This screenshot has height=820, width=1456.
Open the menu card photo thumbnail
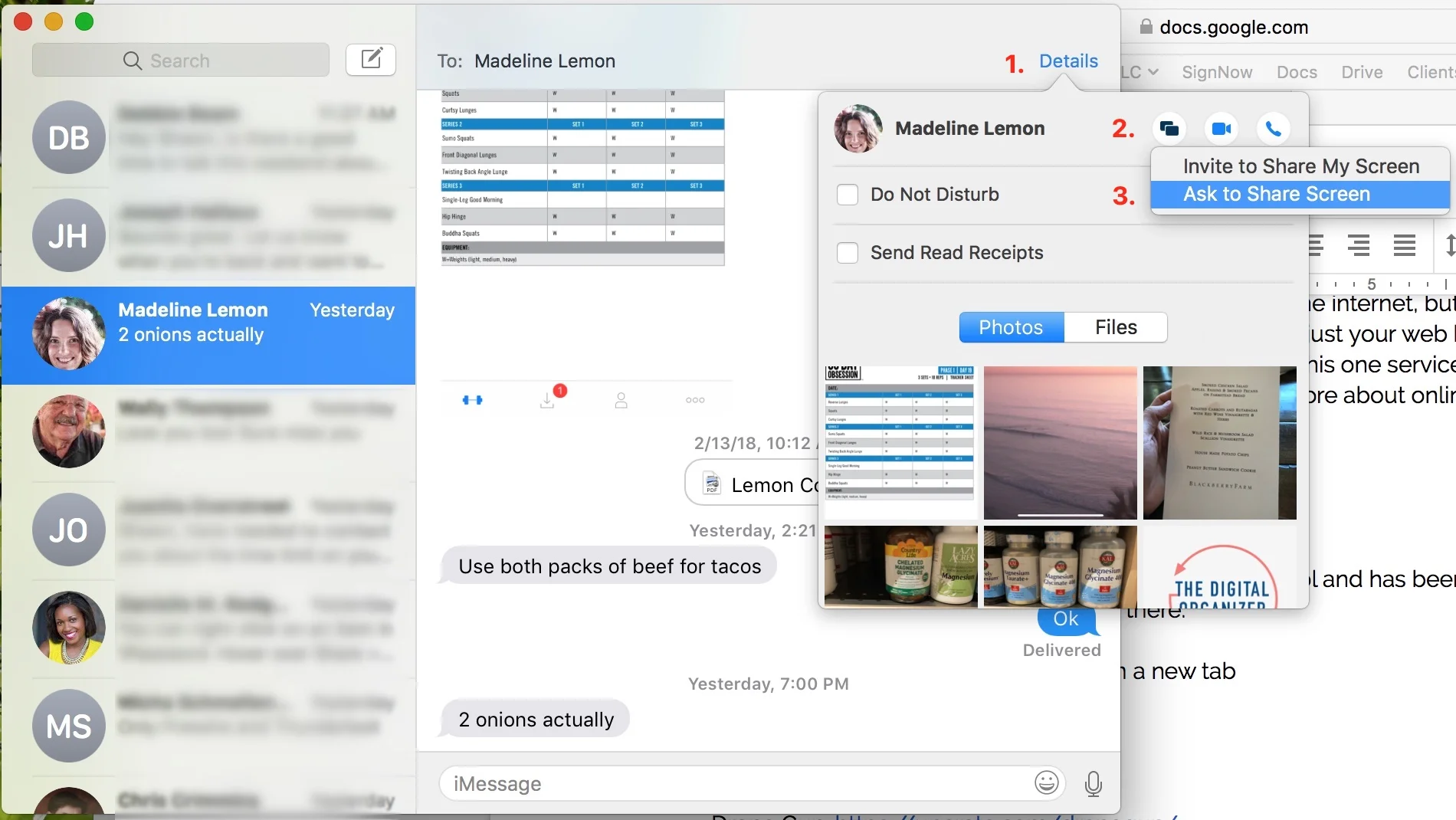1219,442
